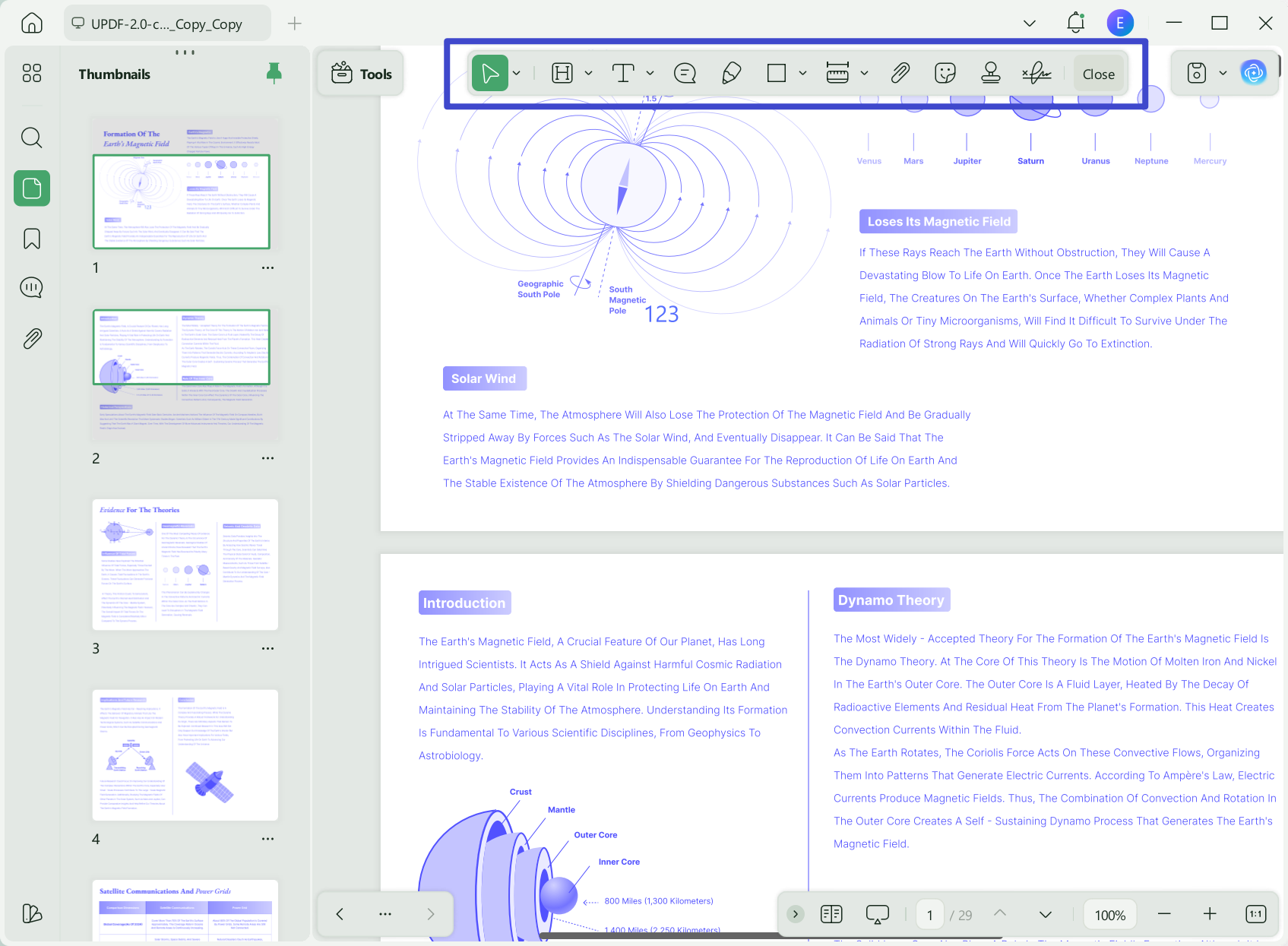Image resolution: width=1288 pixels, height=946 pixels.
Task: Close the comment toolbar
Action: (1098, 74)
